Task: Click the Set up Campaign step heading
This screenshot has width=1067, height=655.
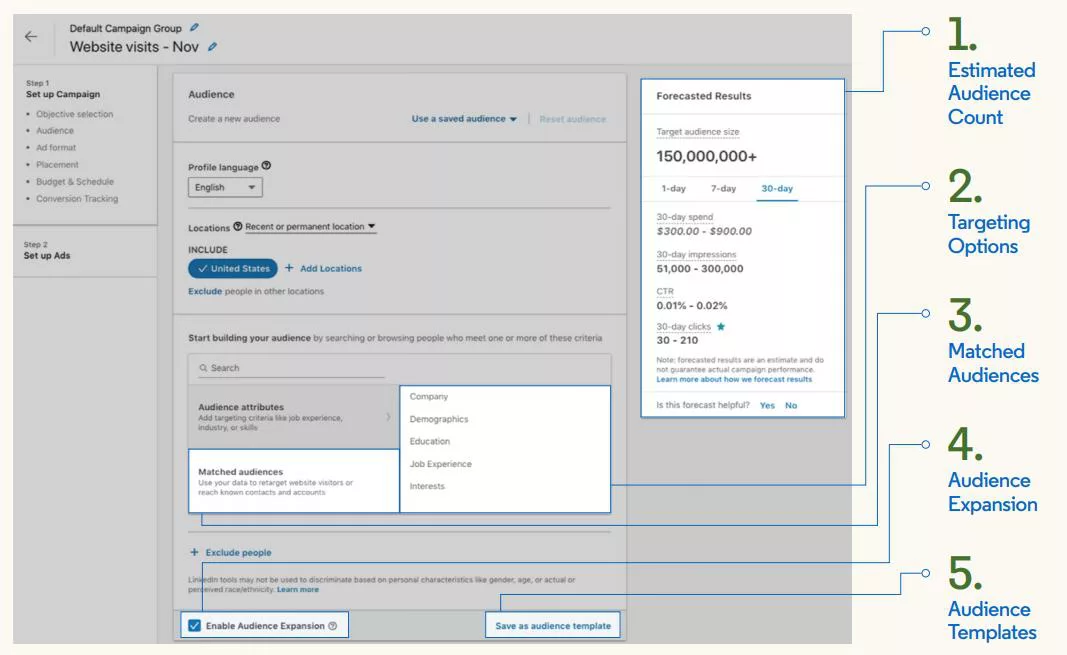Action: point(63,95)
